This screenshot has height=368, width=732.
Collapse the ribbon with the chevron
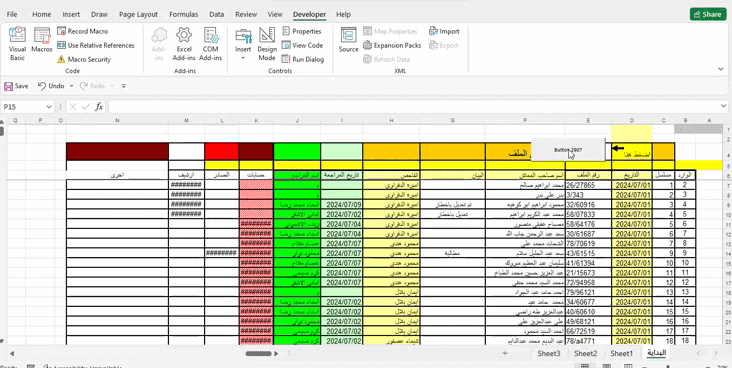[721, 69]
